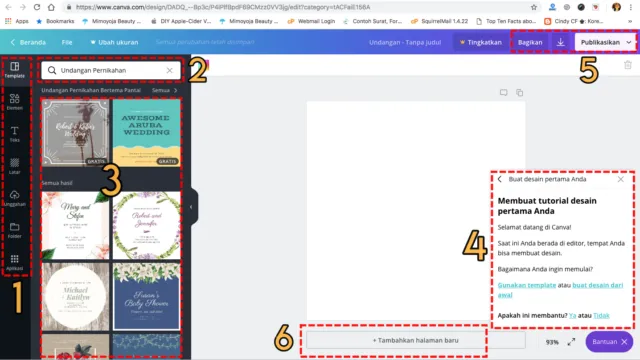Click the trash delete icon
640x360 pixels.
click(x=628, y=65)
